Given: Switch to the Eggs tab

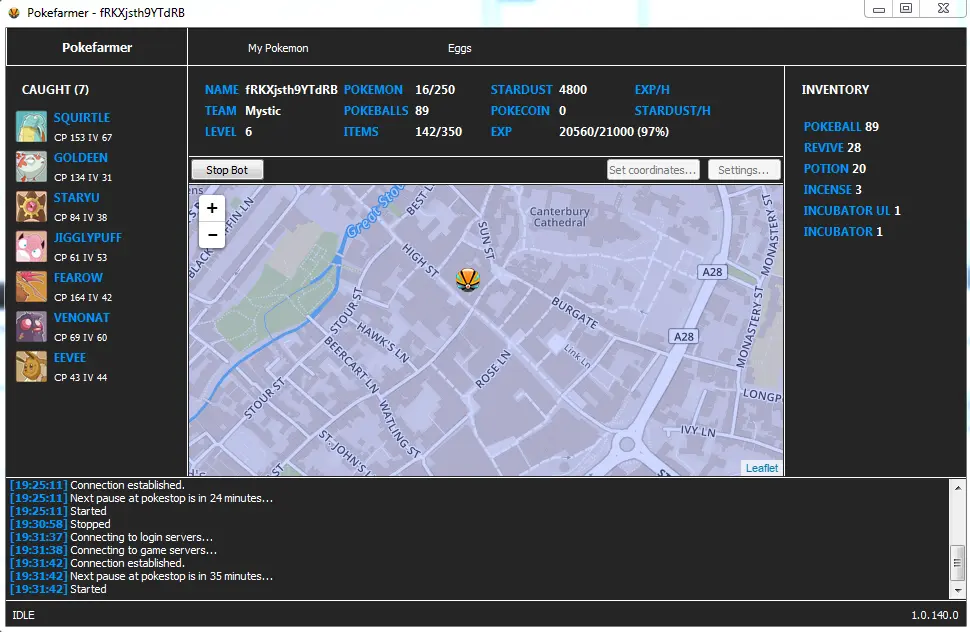Looking at the screenshot, I should pos(459,48).
